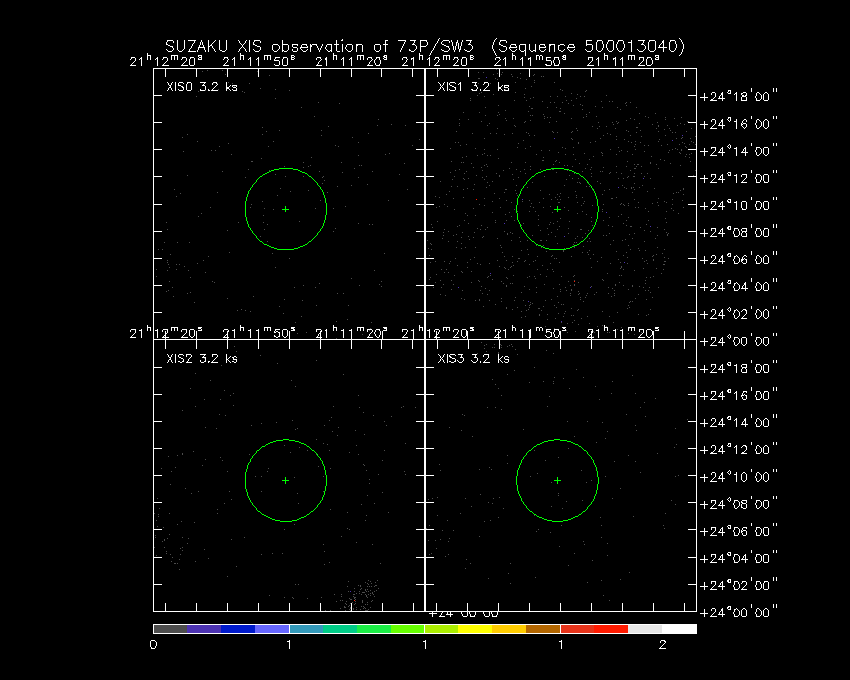Viewport: 850px width, 680px height.
Task: Click +24°12'00" label beside the XIS3 panel
Action: pos(738,450)
